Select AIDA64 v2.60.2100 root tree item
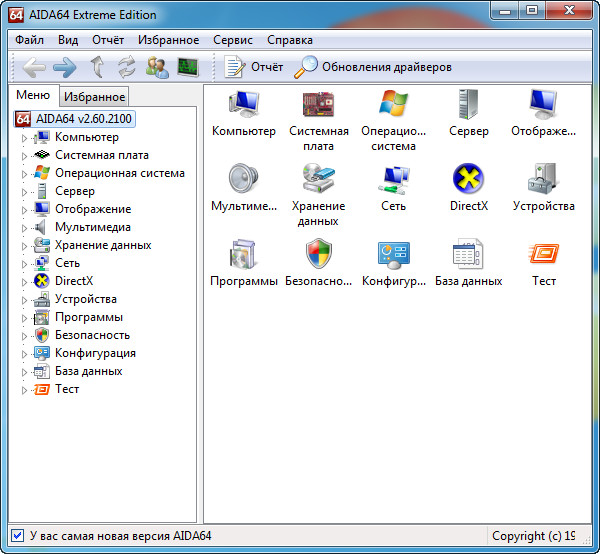 (x=84, y=119)
